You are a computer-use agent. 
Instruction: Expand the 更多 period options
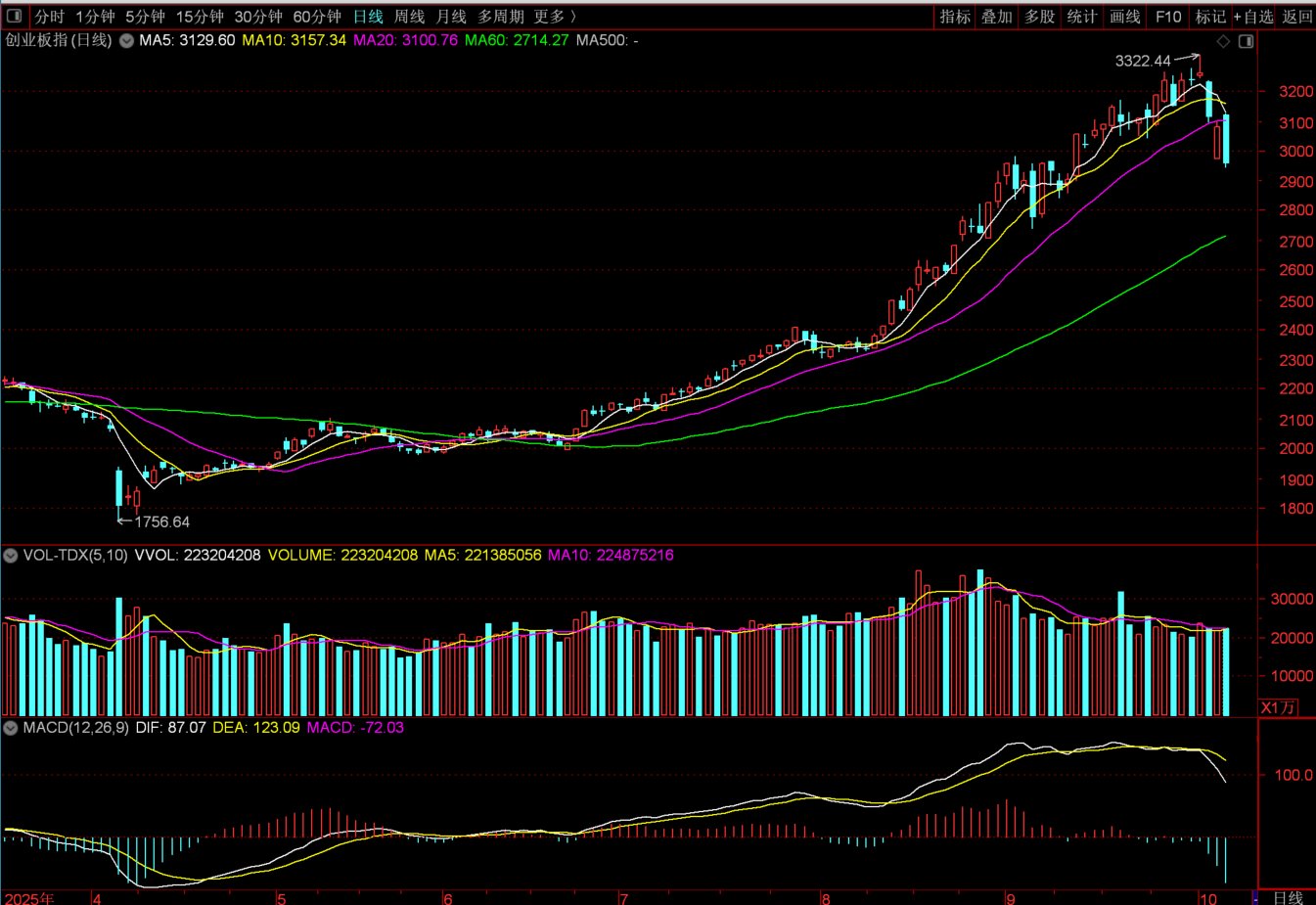pos(555,17)
